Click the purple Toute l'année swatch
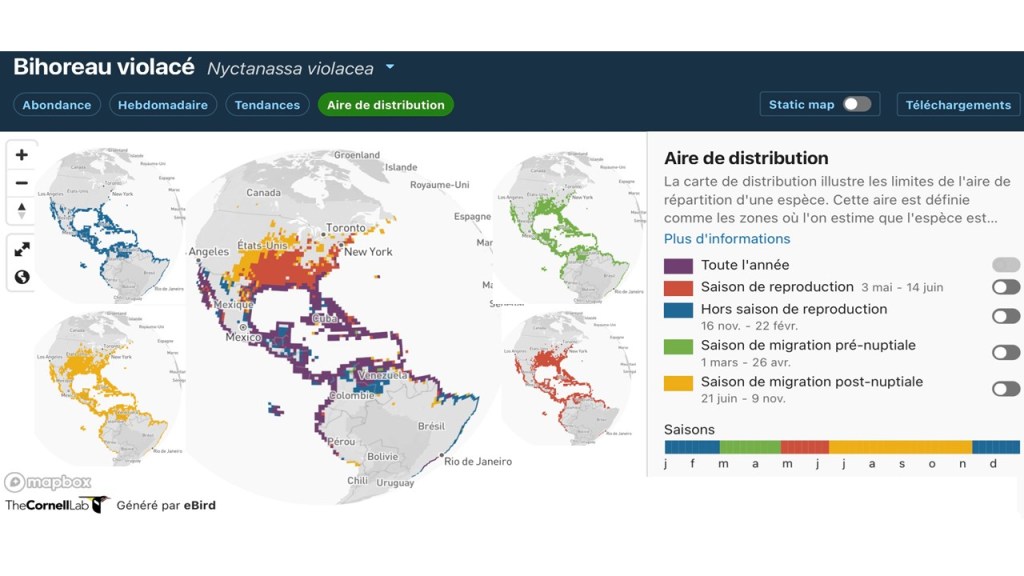This screenshot has height=576, width=1024. click(678, 266)
